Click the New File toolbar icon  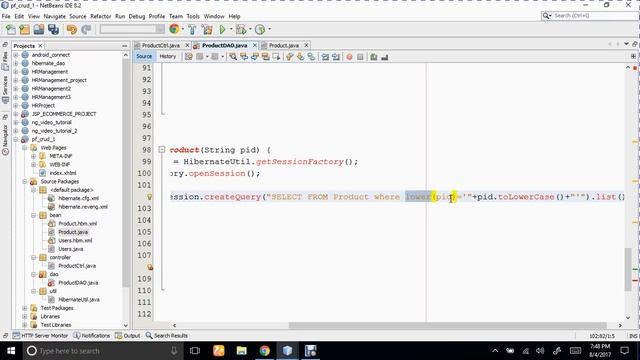click(11, 29)
